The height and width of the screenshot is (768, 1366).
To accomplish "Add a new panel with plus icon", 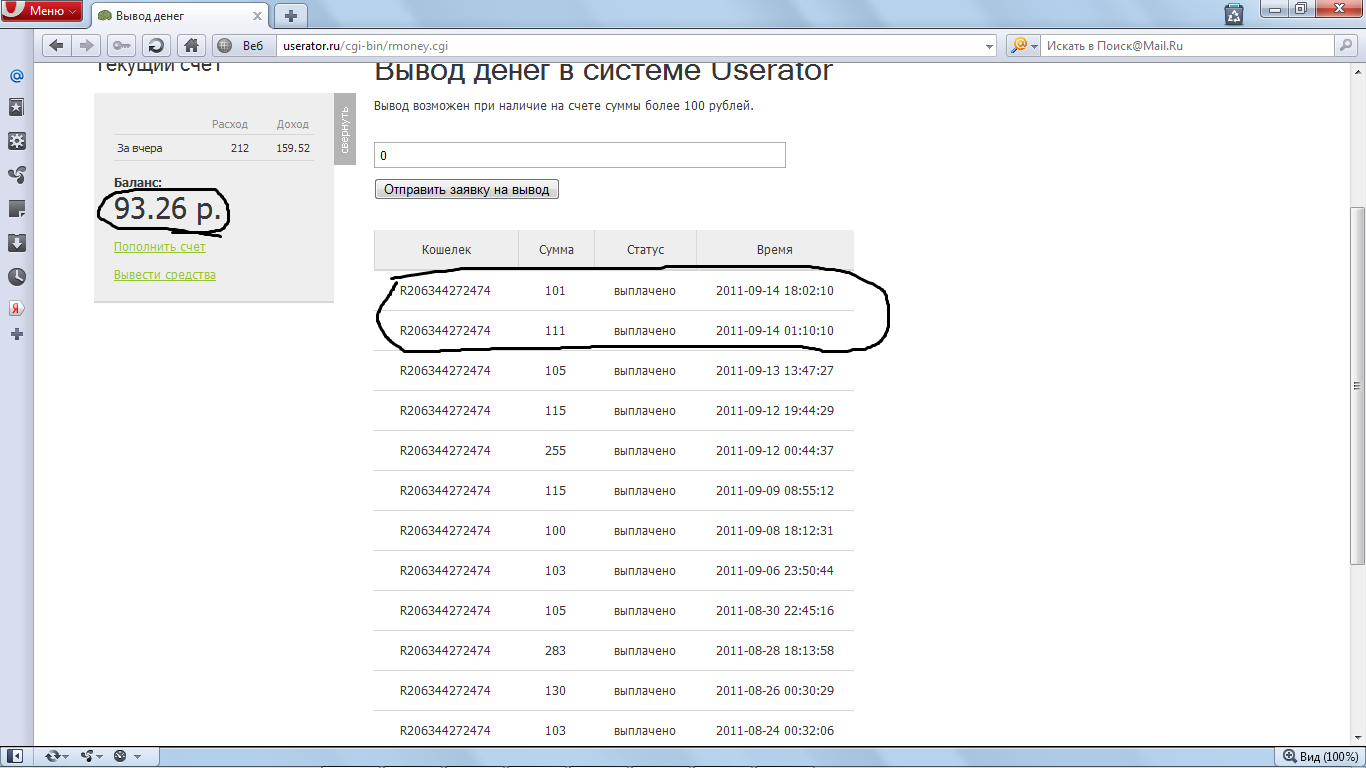I will pos(16,334).
